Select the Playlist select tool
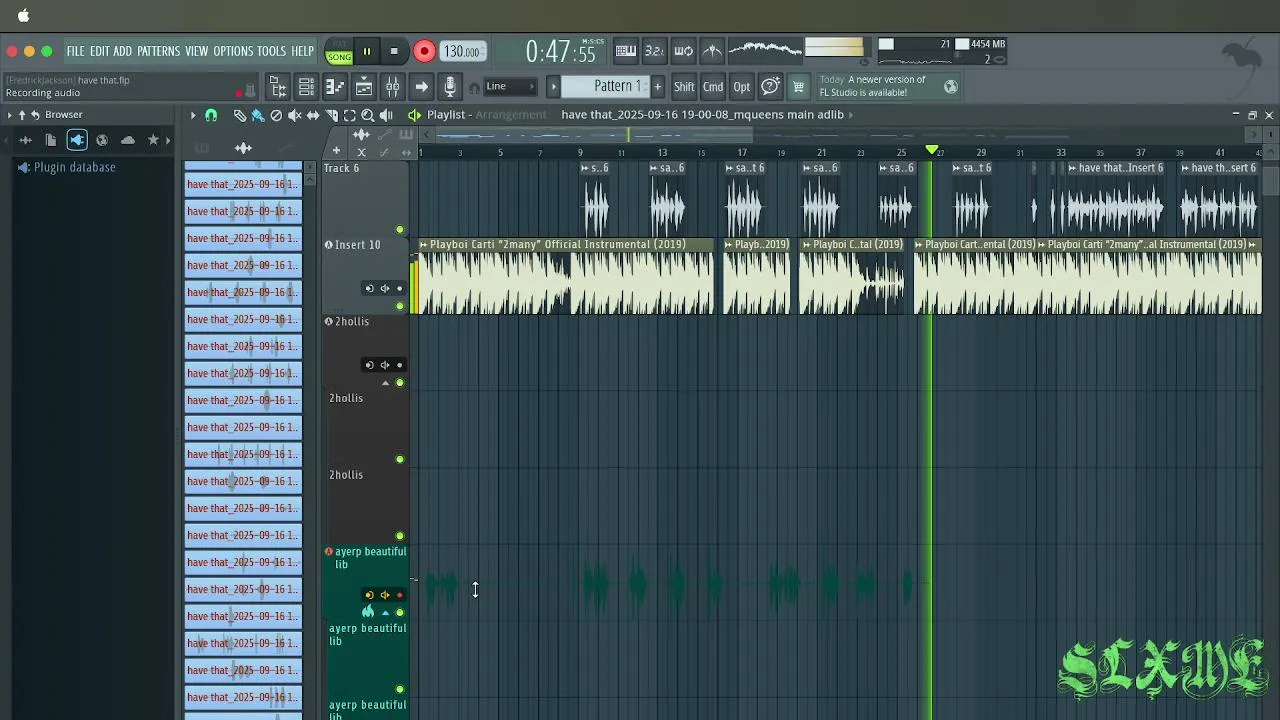1280x720 pixels. click(x=349, y=115)
